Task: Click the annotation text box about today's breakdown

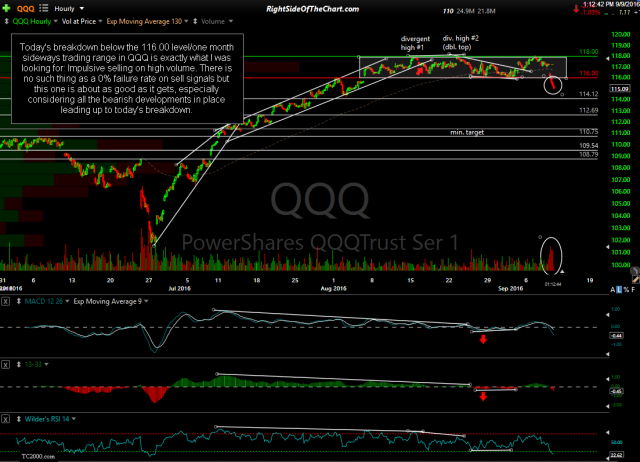Action: point(127,78)
